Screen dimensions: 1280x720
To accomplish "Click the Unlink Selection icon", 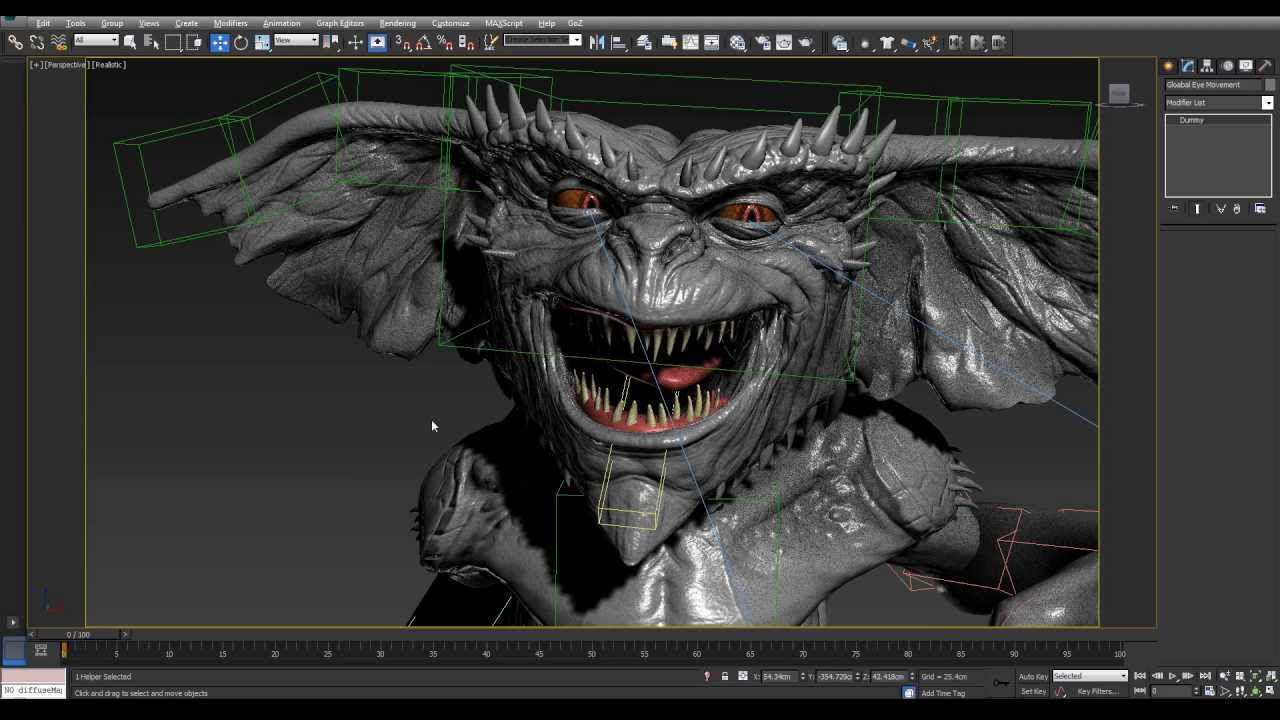I will 37,42.
